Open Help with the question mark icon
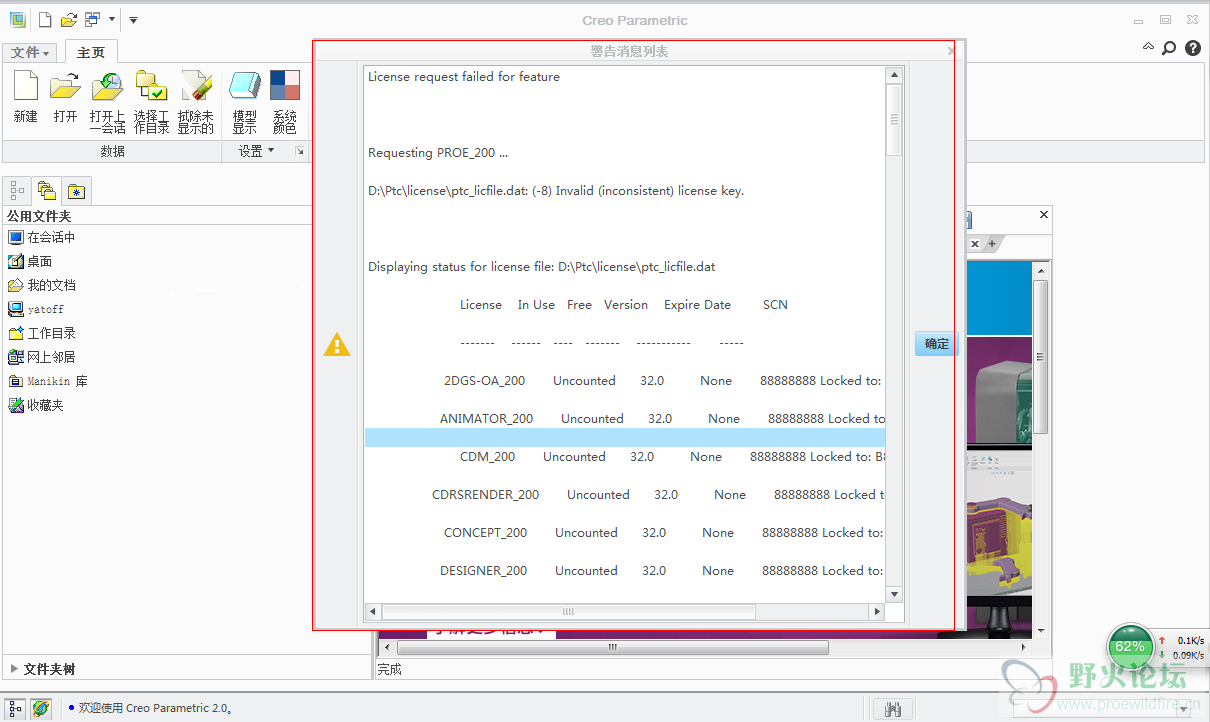 [1193, 48]
